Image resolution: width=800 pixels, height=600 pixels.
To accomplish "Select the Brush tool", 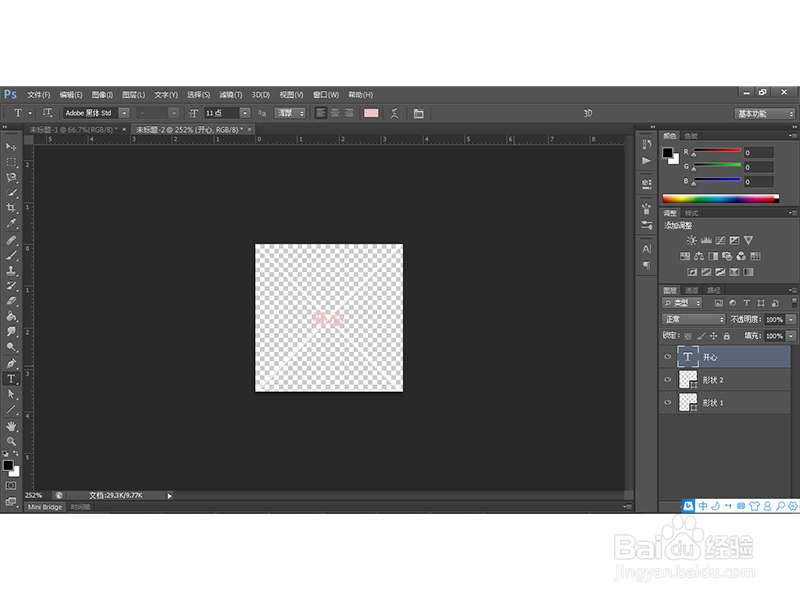I will [x=11, y=255].
